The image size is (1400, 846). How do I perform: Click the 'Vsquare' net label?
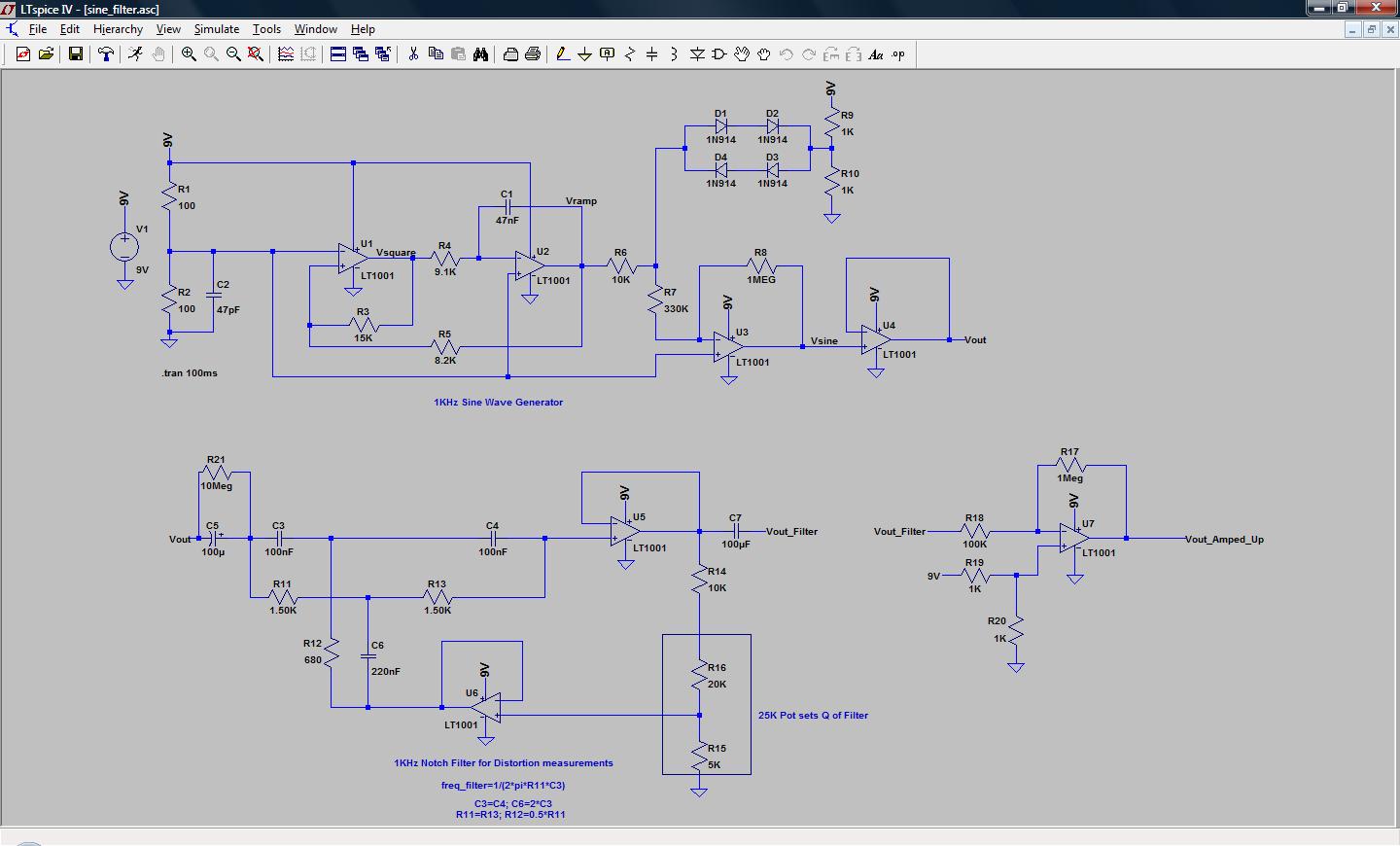[x=396, y=253]
